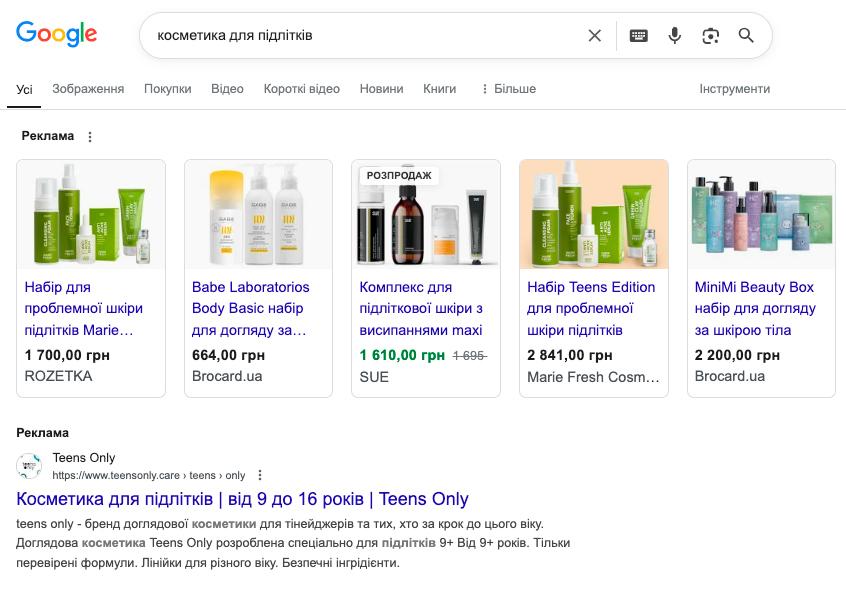
Task: Click the SUE sale product image with РОЗПРОДАЖ badge
Action: 426,215
